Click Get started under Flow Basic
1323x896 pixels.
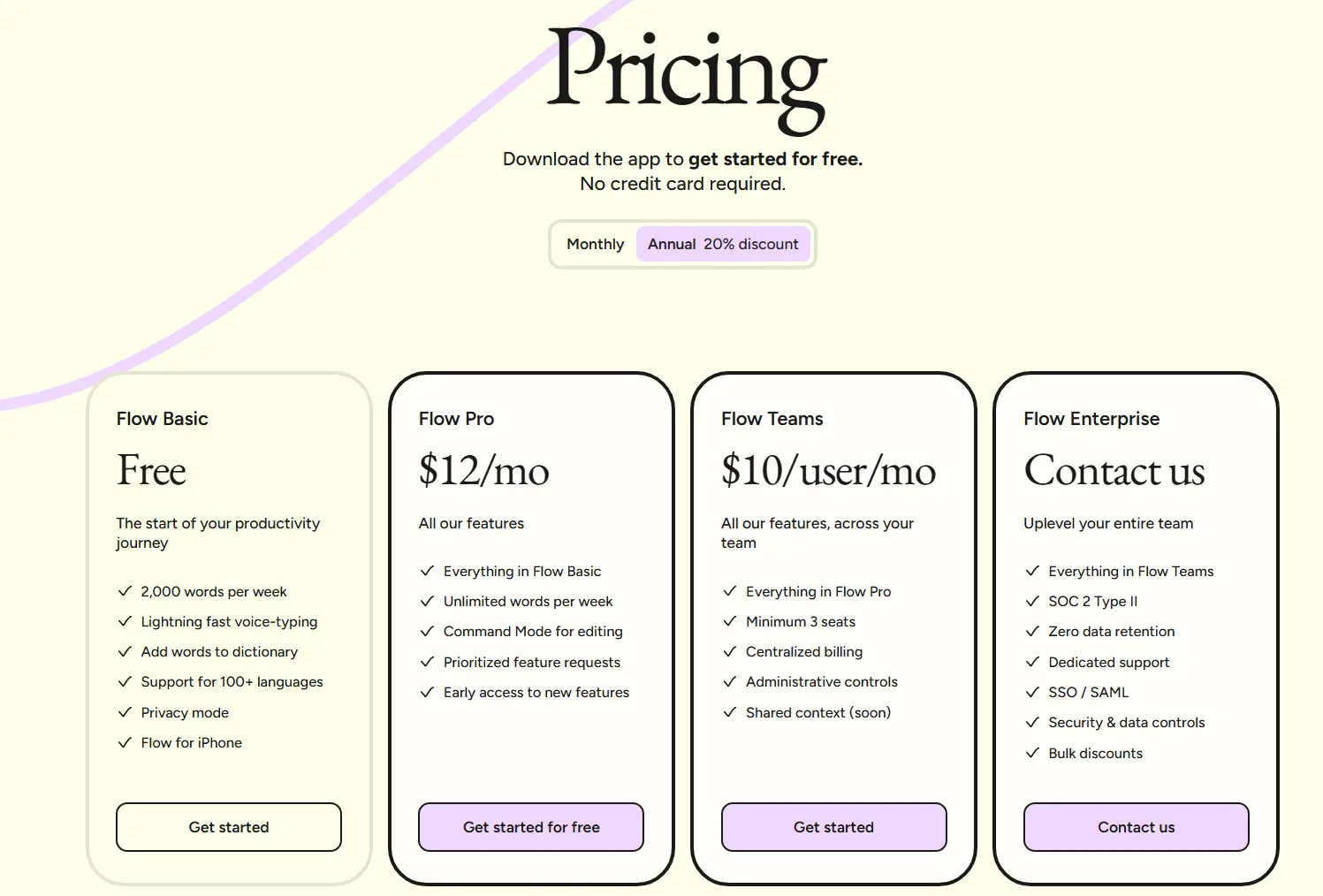(229, 827)
